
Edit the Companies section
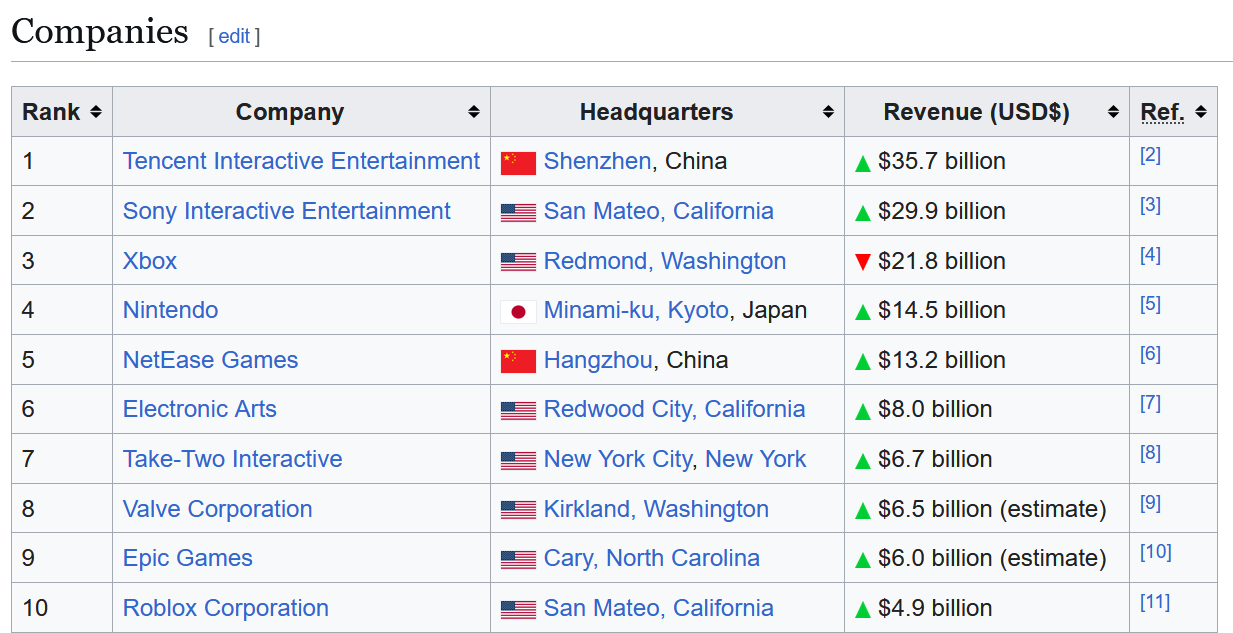tap(234, 36)
